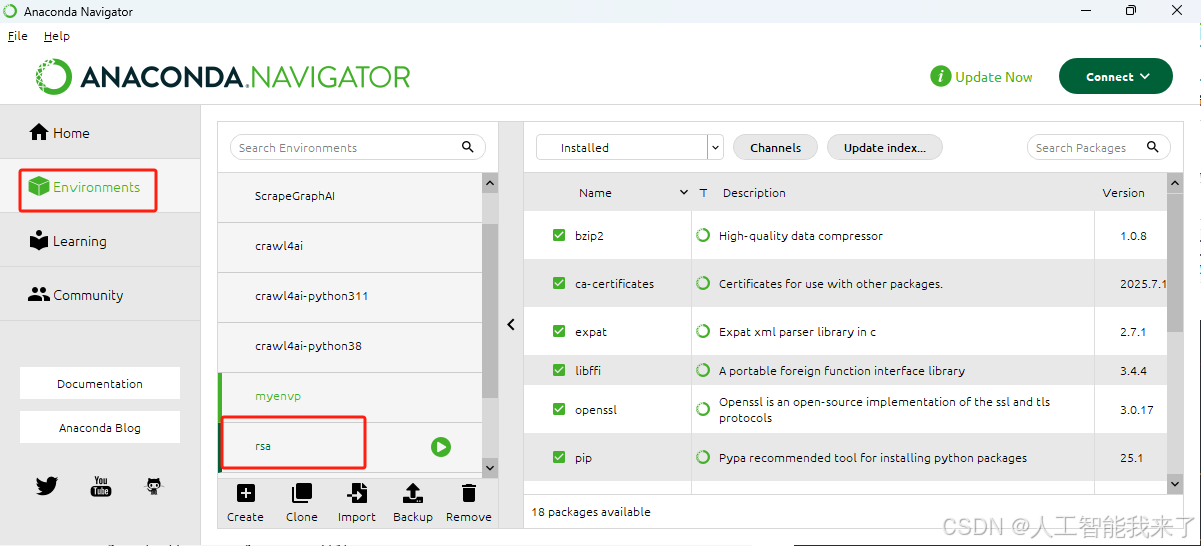This screenshot has width=1201, height=546.
Task: Select the crawl4ai-python38 environment
Action: click(x=350, y=347)
